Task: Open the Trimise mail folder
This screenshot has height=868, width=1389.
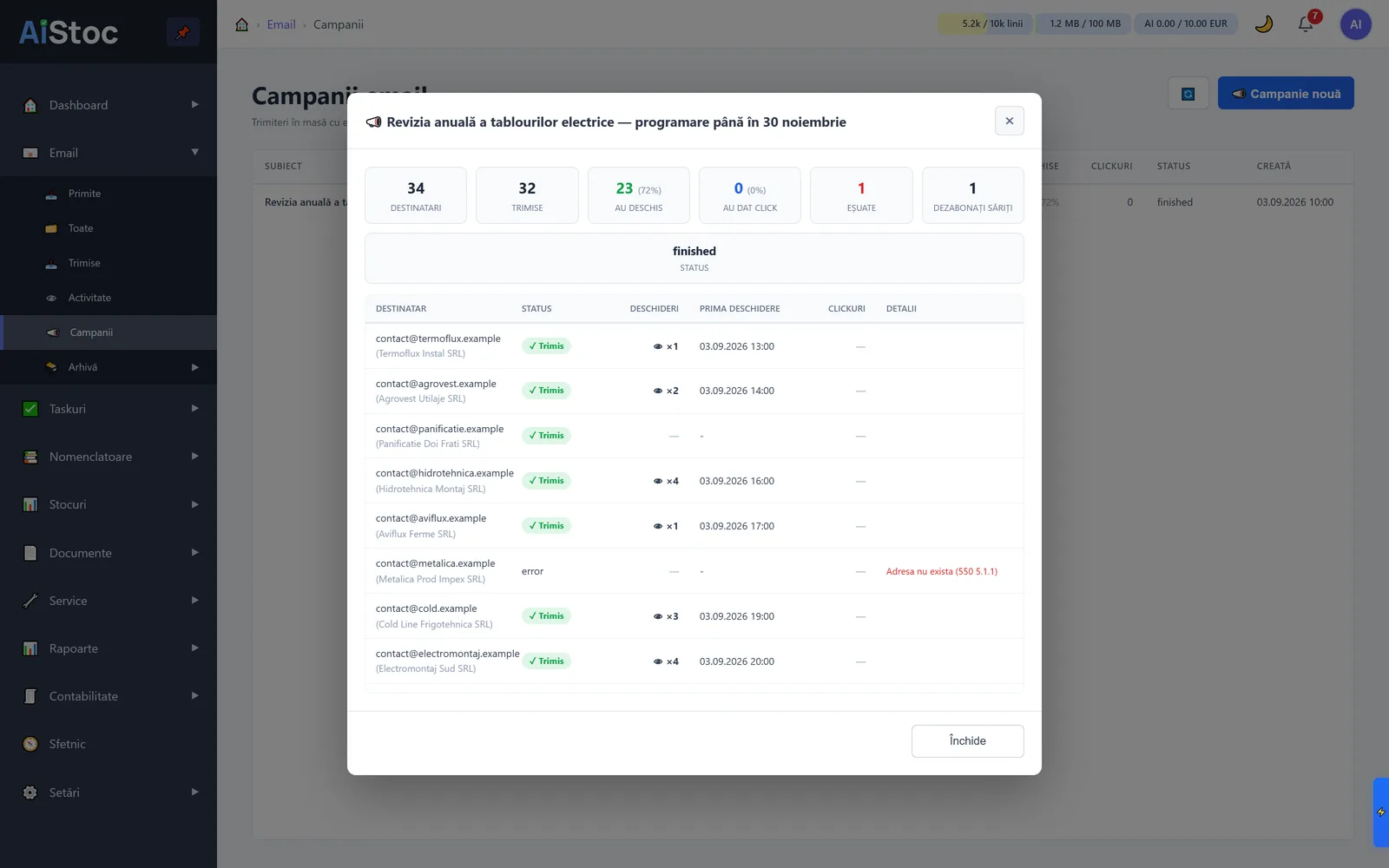Action: 109,263
